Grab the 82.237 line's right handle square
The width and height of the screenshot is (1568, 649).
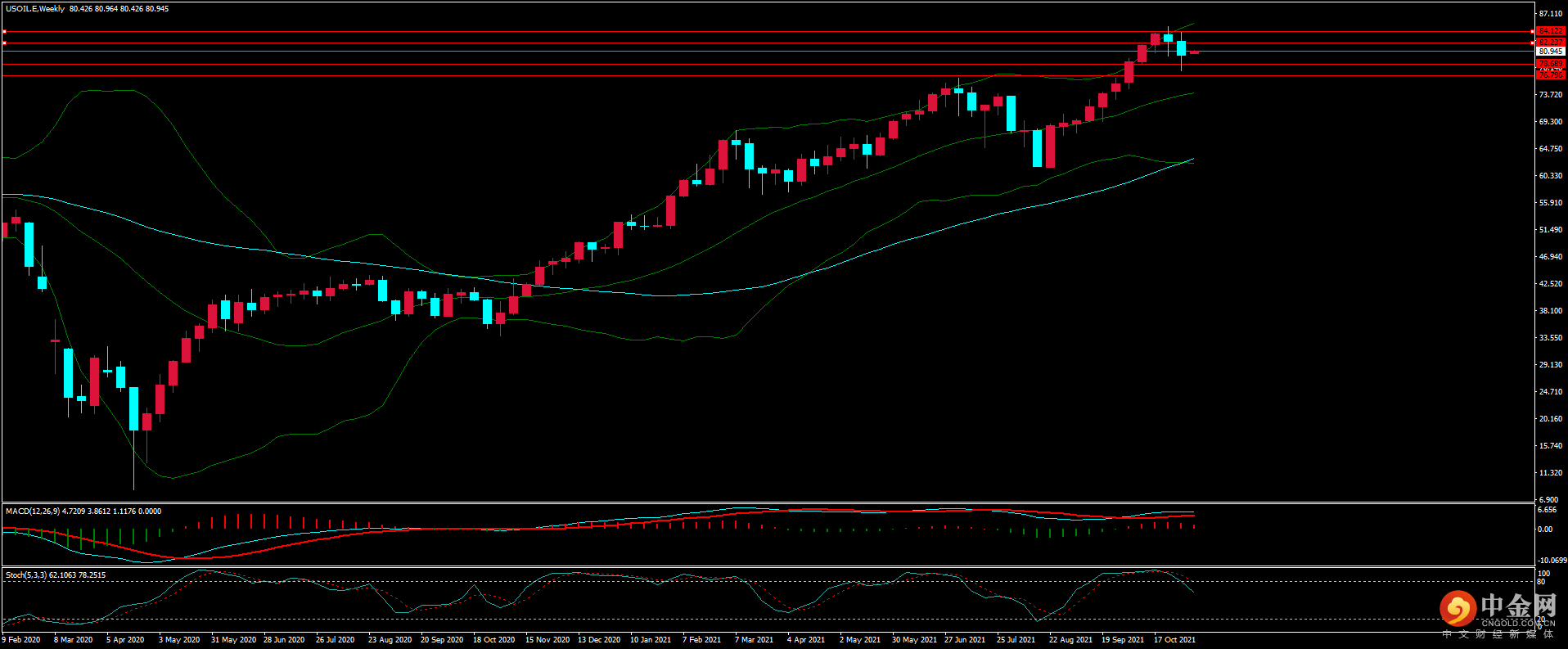point(1532,43)
